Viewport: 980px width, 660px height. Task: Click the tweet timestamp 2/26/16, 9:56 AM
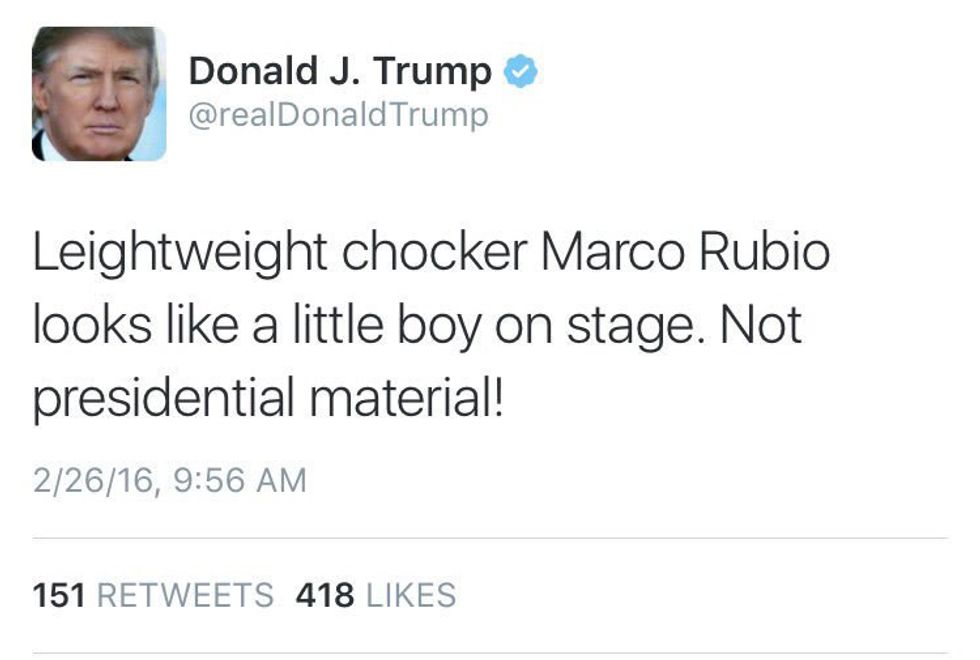(169, 480)
